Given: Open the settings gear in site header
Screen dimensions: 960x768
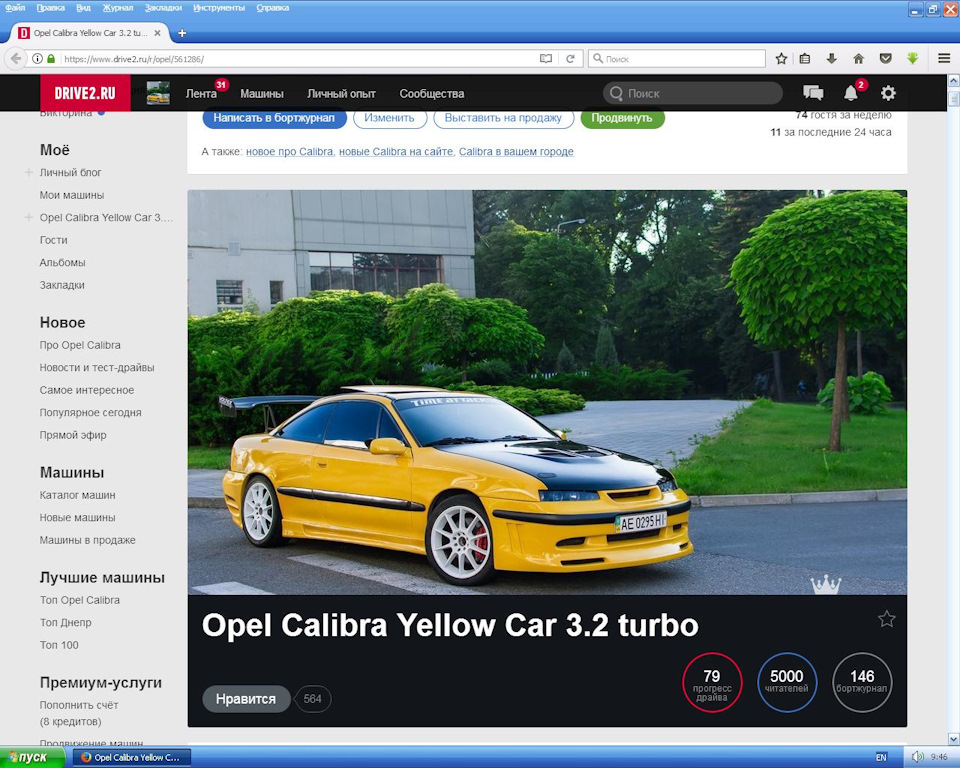Looking at the screenshot, I should (x=888, y=93).
